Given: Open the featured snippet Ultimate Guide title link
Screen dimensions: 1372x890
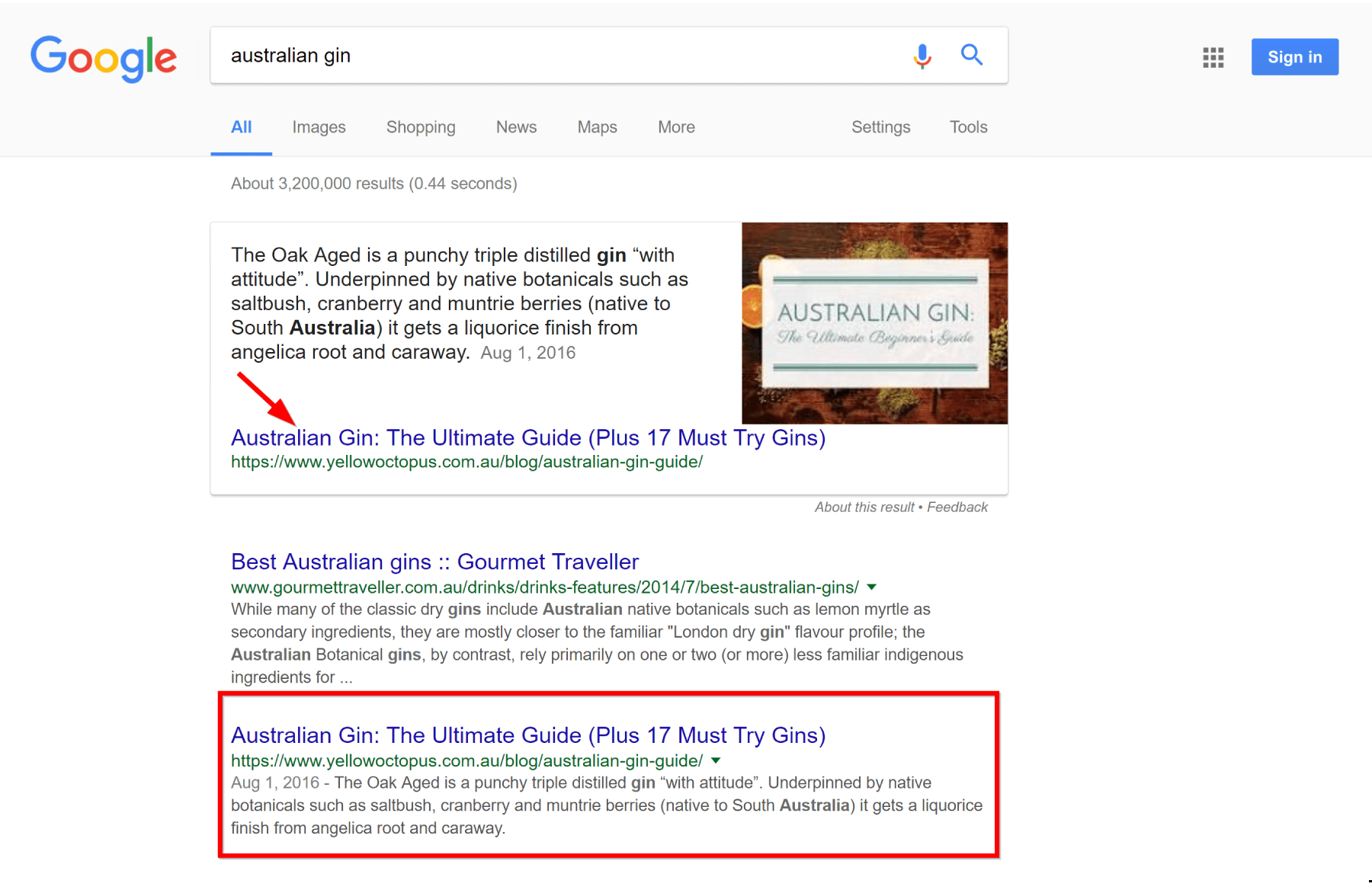Looking at the screenshot, I should click(527, 438).
